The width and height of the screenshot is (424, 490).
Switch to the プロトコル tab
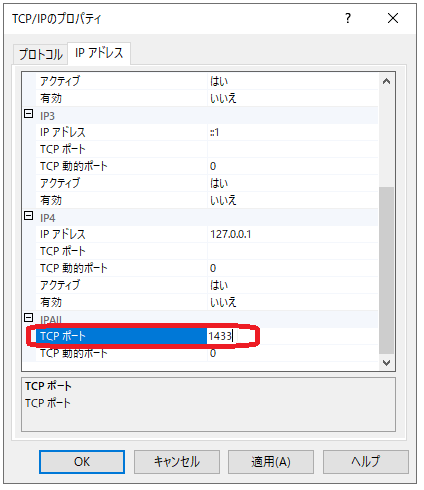point(41,54)
